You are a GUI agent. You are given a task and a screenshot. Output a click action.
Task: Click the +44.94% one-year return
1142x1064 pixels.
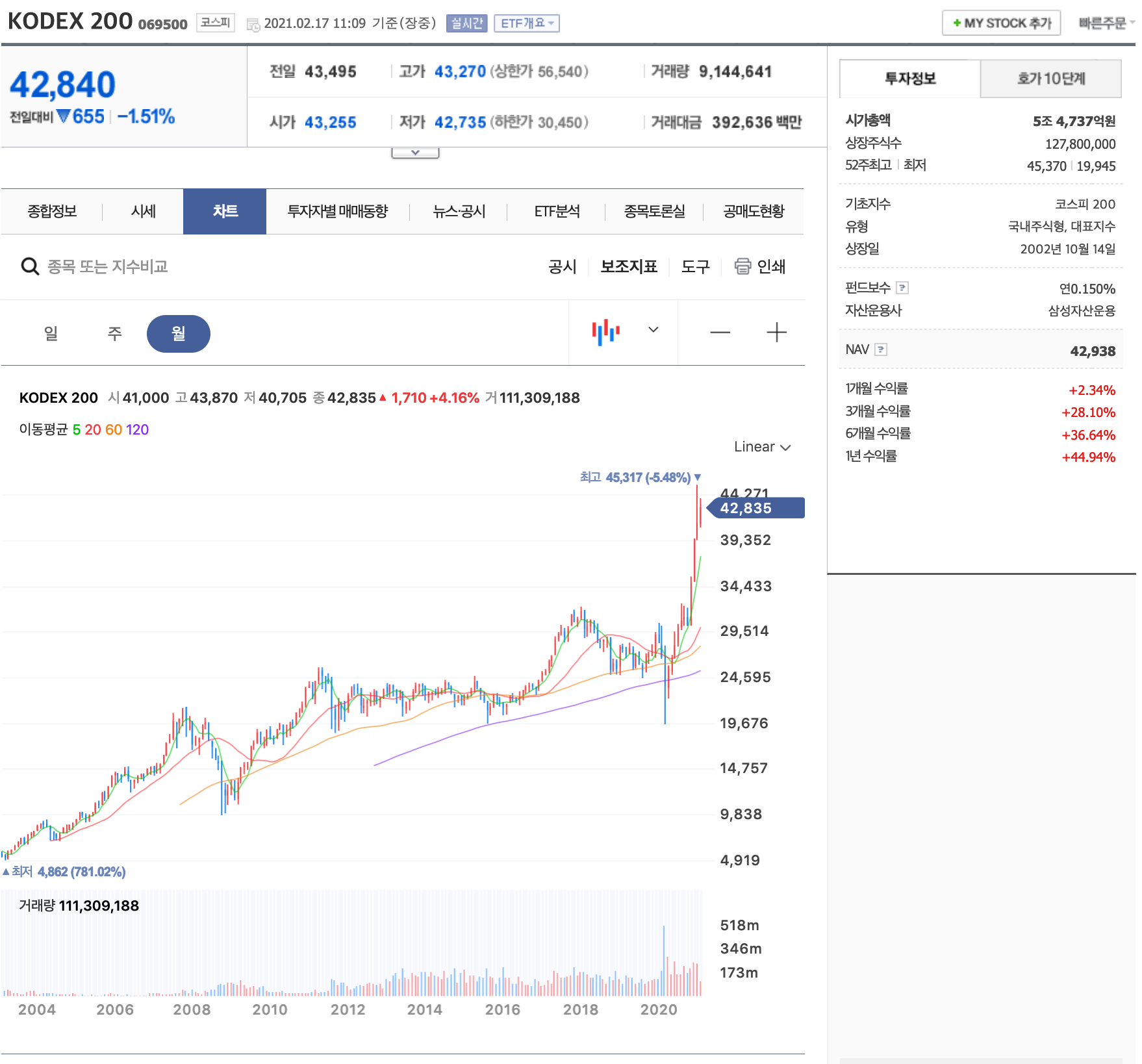click(1088, 457)
